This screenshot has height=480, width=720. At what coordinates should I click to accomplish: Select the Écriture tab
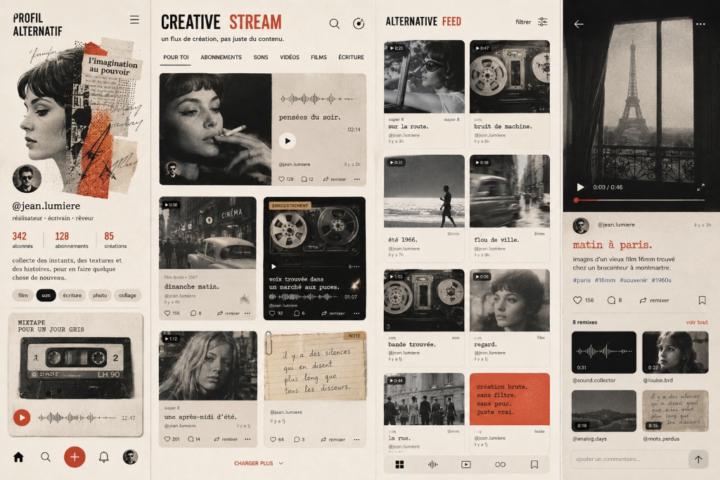pyautogui.click(x=351, y=57)
